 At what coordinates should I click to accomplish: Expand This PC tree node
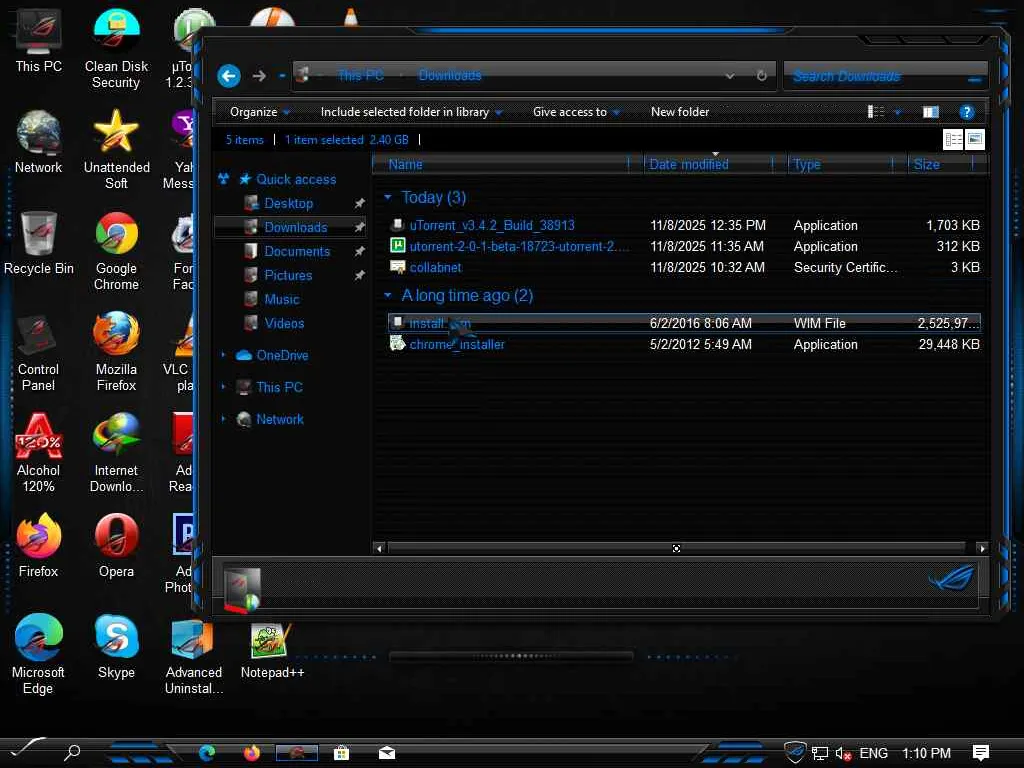[223, 387]
